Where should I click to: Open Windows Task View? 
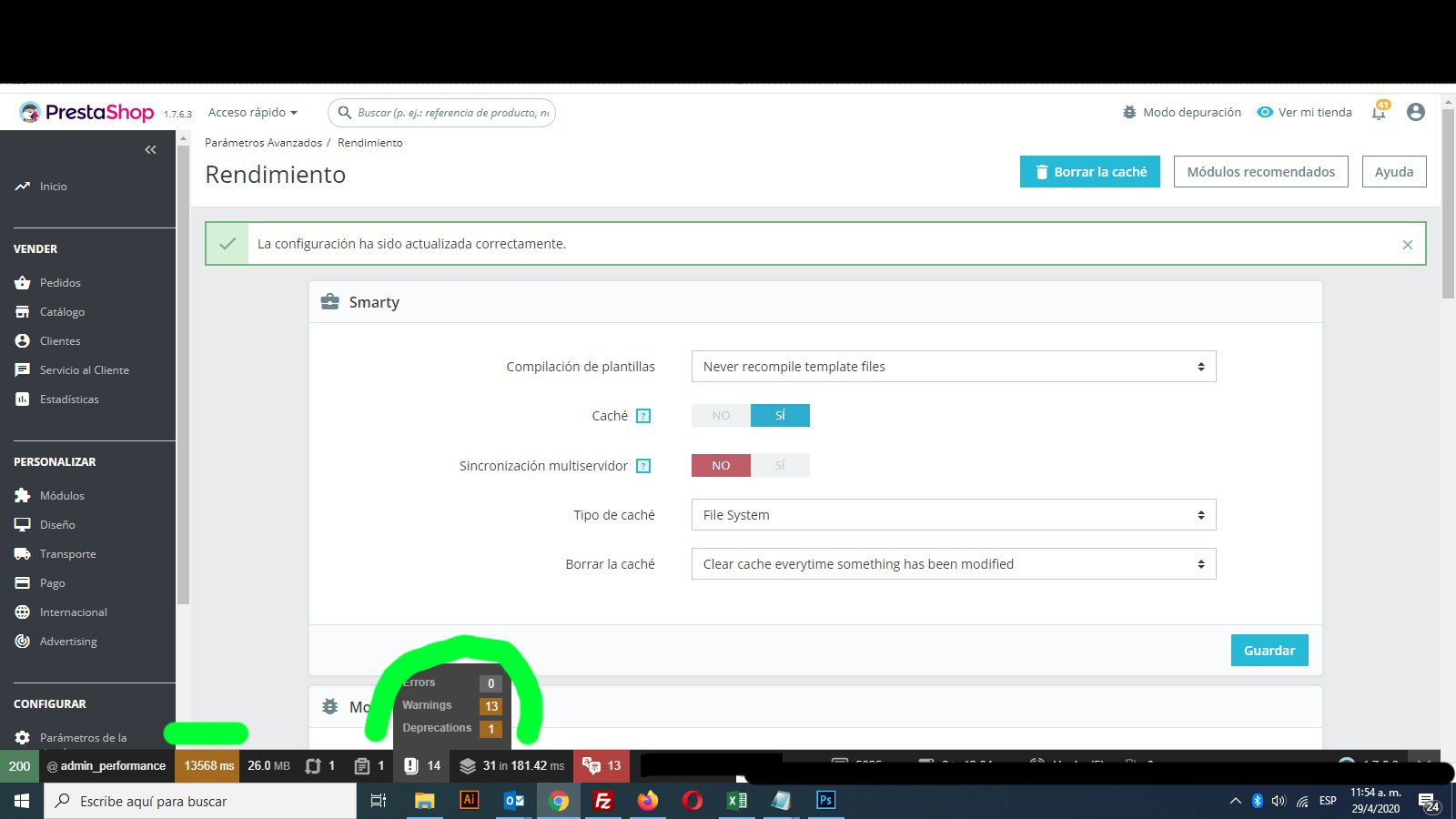(x=379, y=801)
